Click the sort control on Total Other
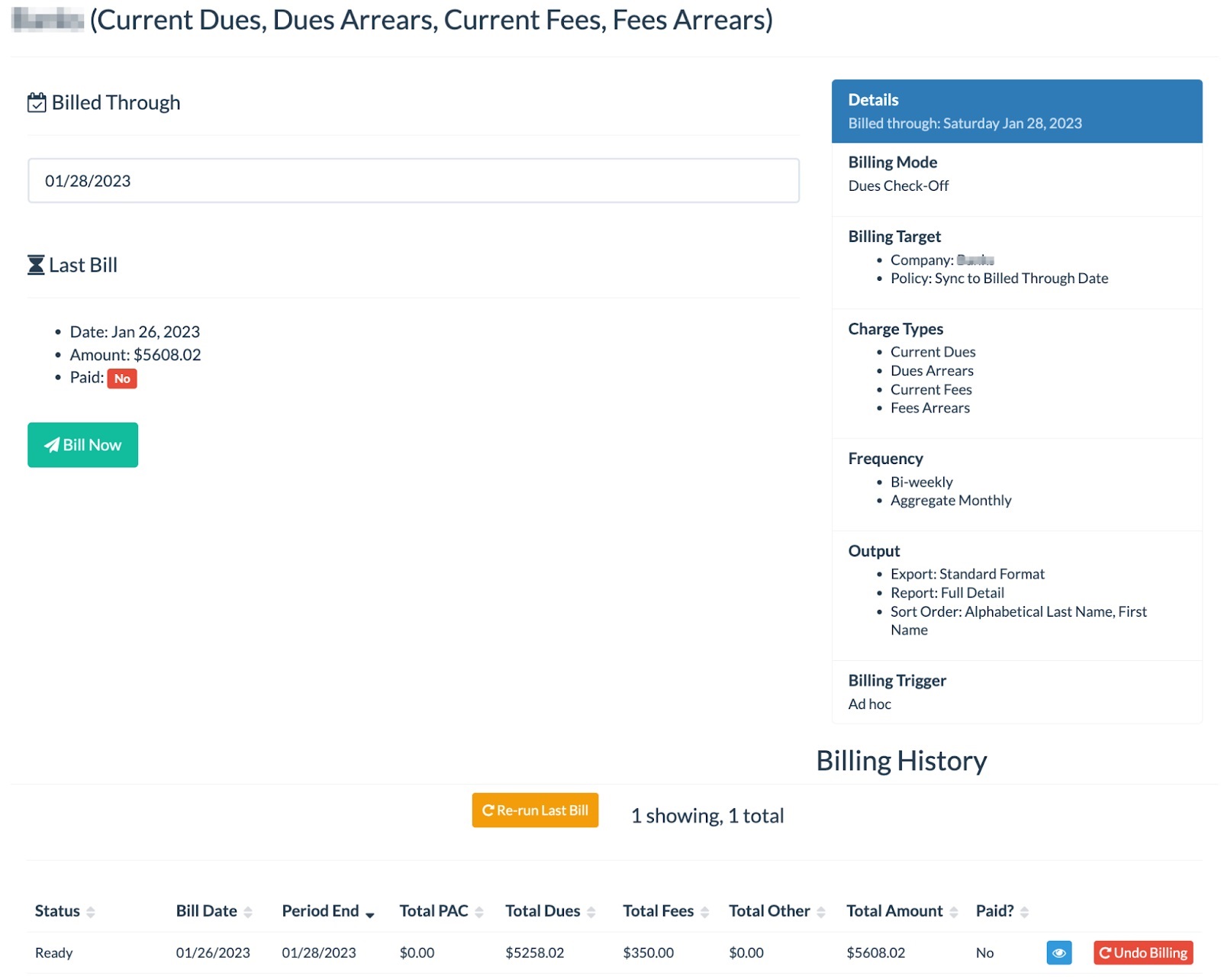This screenshot has height=980, width=1221. click(x=821, y=911)
